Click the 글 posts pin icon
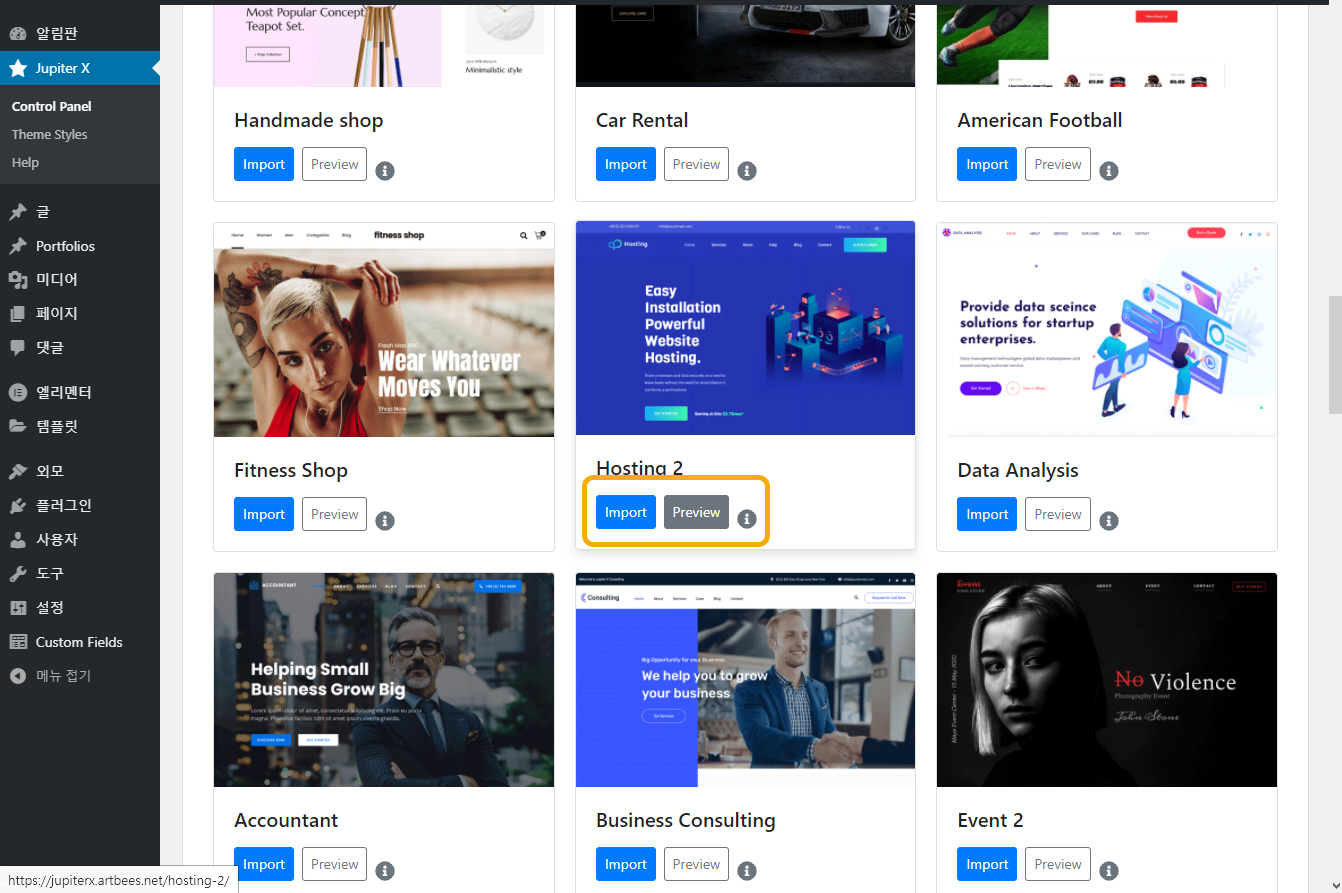1342x893 pixels. [x=18, y=212]
